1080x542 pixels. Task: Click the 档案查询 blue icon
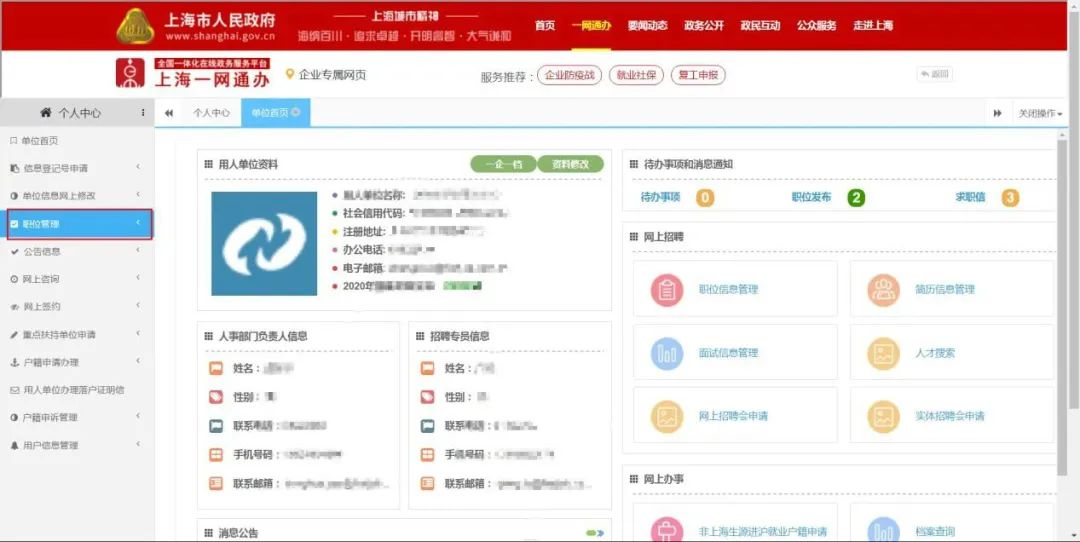click(883, 530)
